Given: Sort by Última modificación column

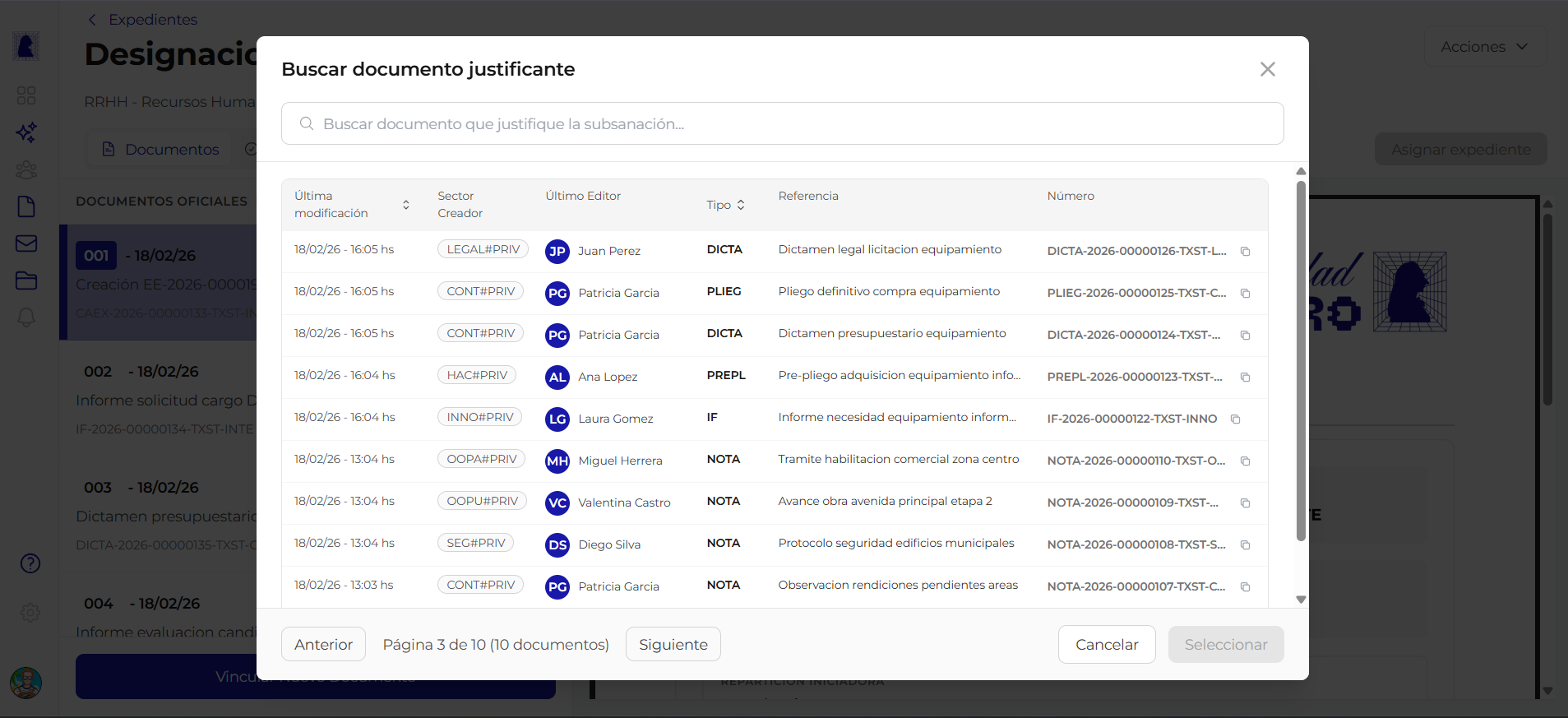Looking at the screenshot, I should (x=405, y=205).
